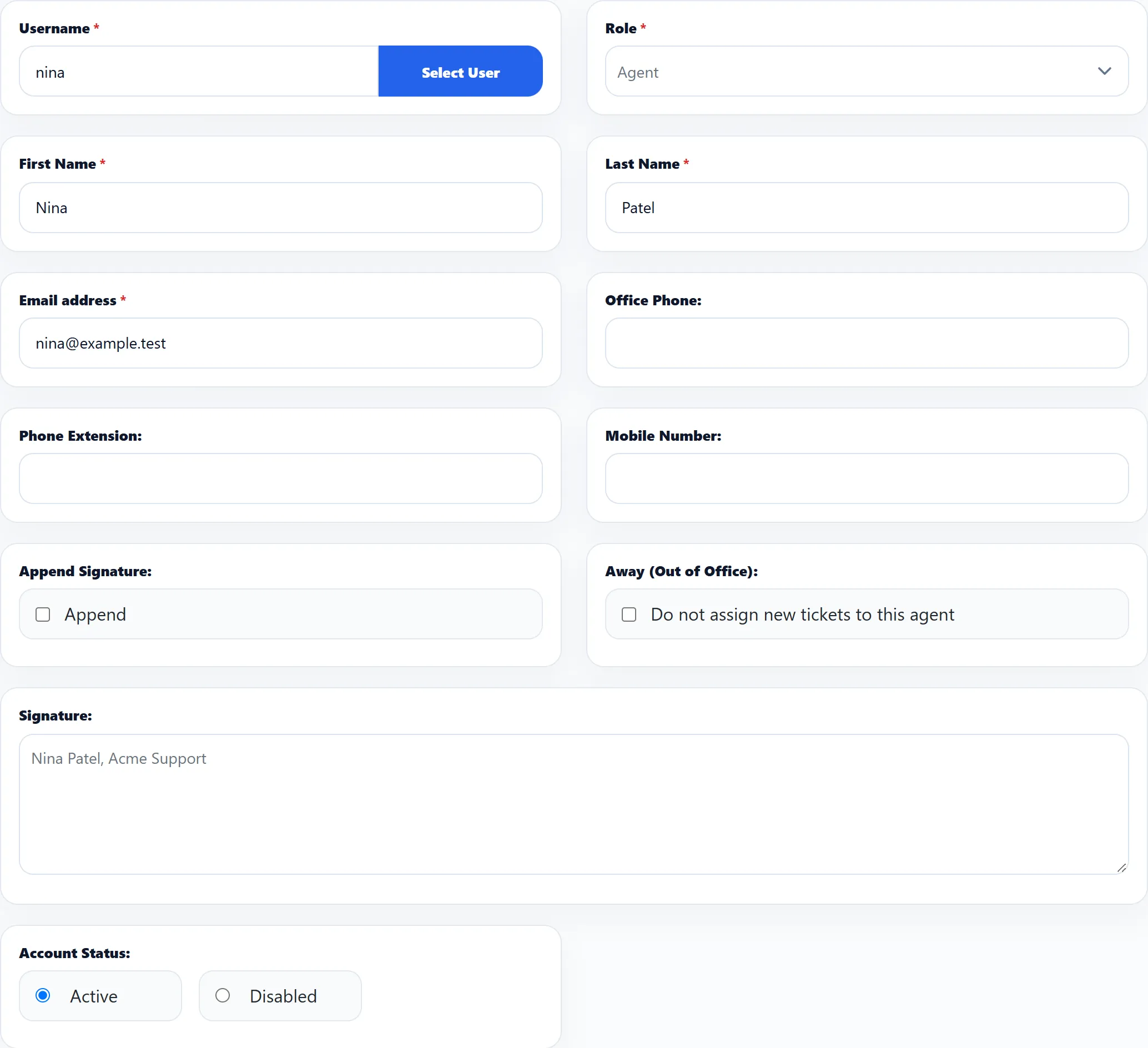Open the Role dropdown showing Agent
Image resolution: width=1148 pixels, height=1048 pixels.
pos(866,71)
